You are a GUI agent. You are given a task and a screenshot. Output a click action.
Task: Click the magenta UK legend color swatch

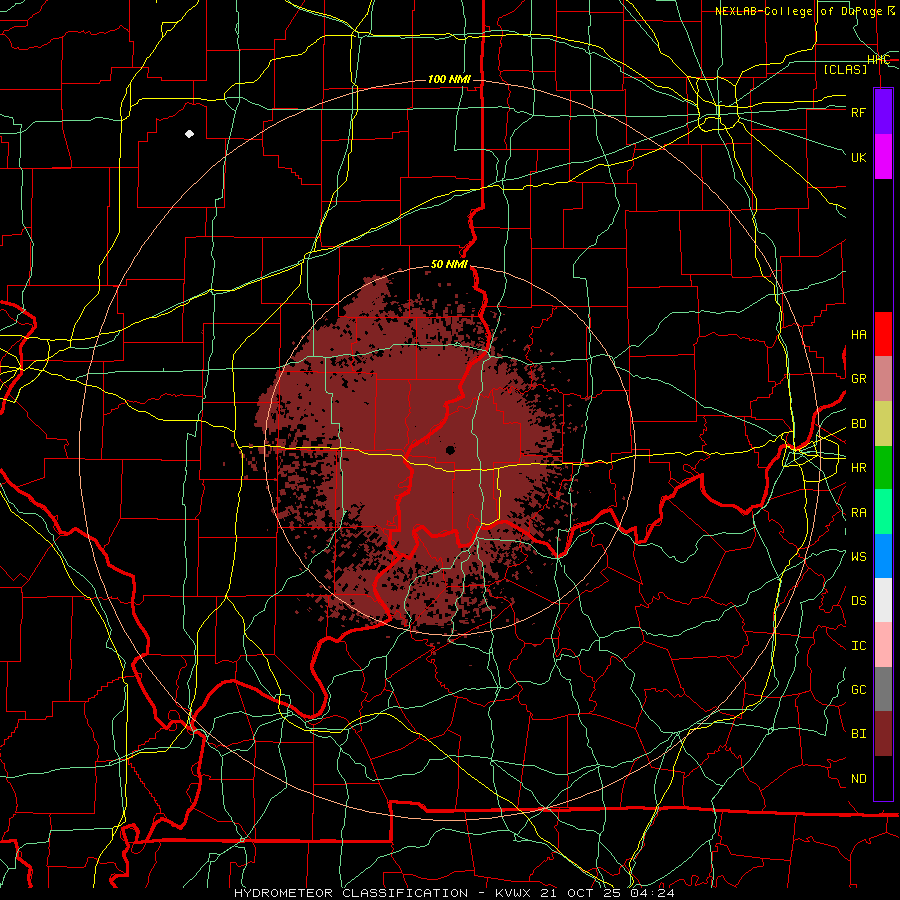click(x=883, y=157)
